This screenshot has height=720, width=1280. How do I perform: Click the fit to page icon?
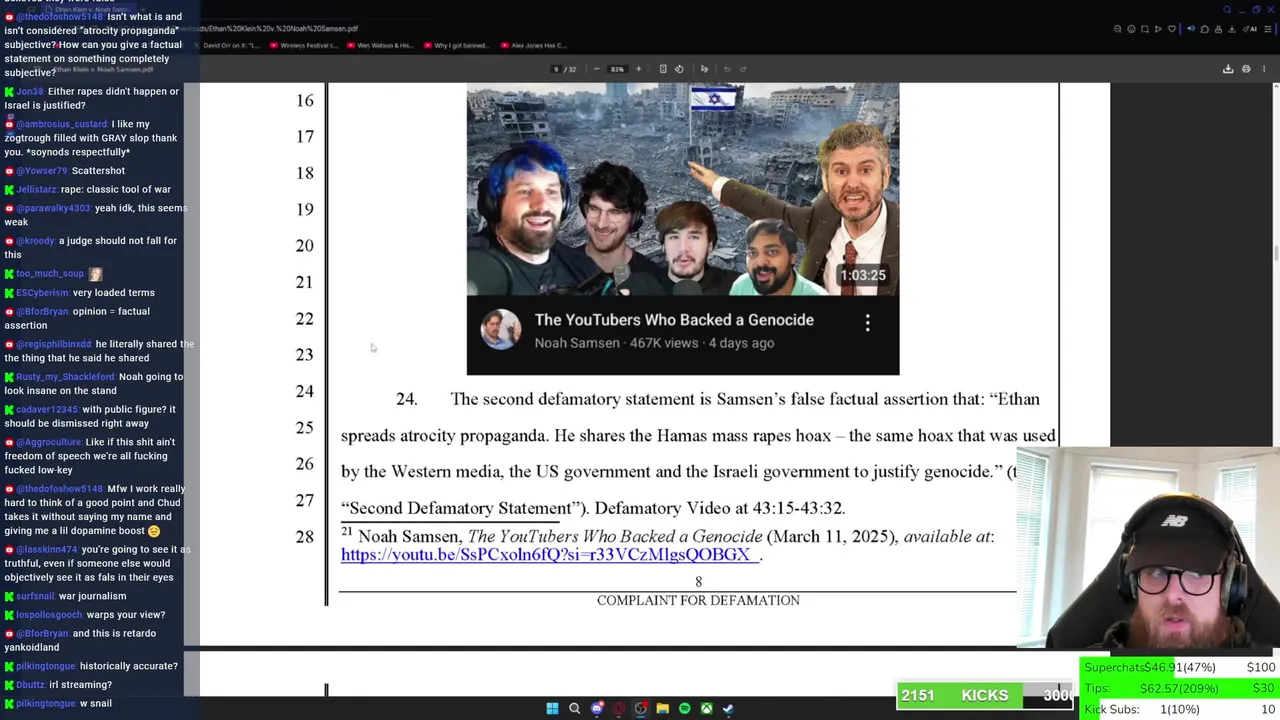(662, 69)
